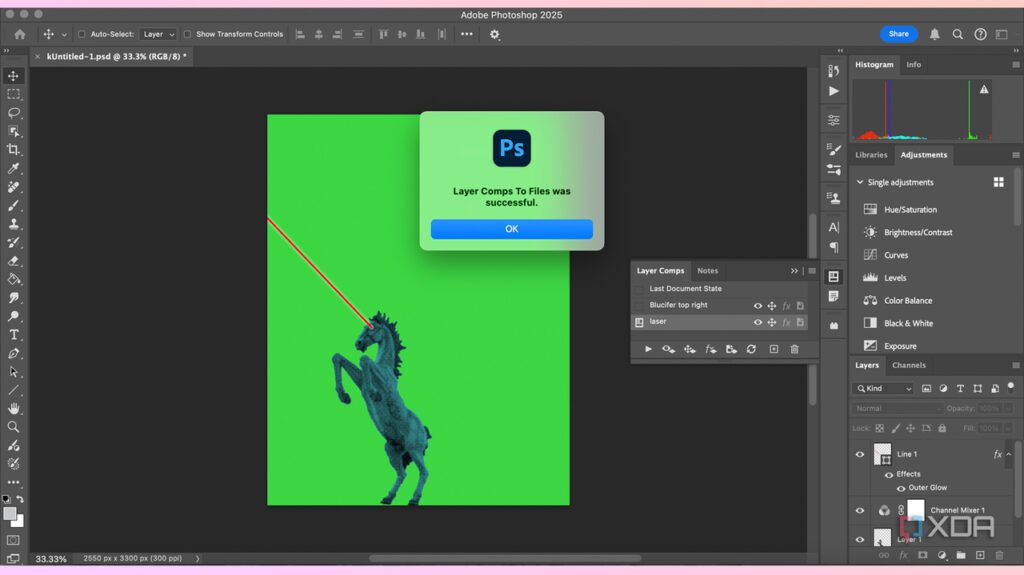The image size is (1024, 575).
Task: Select the Clone Stamp tool
Action: pos(13,223)
